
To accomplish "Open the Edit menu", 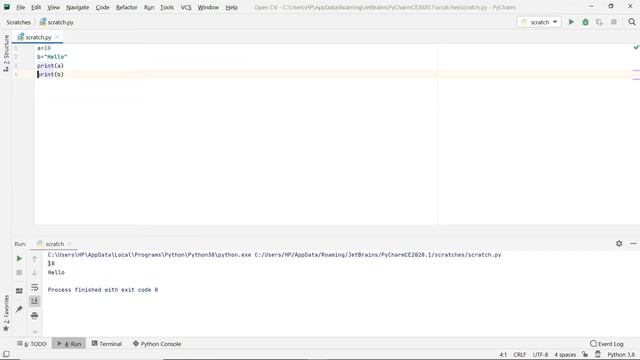I will [36, 7].
